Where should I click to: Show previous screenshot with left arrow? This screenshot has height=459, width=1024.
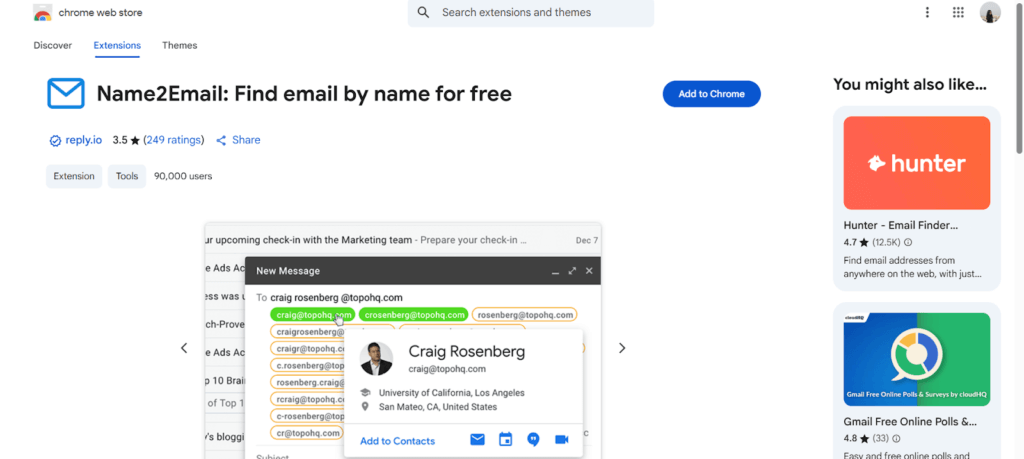(x=184, y=348)
